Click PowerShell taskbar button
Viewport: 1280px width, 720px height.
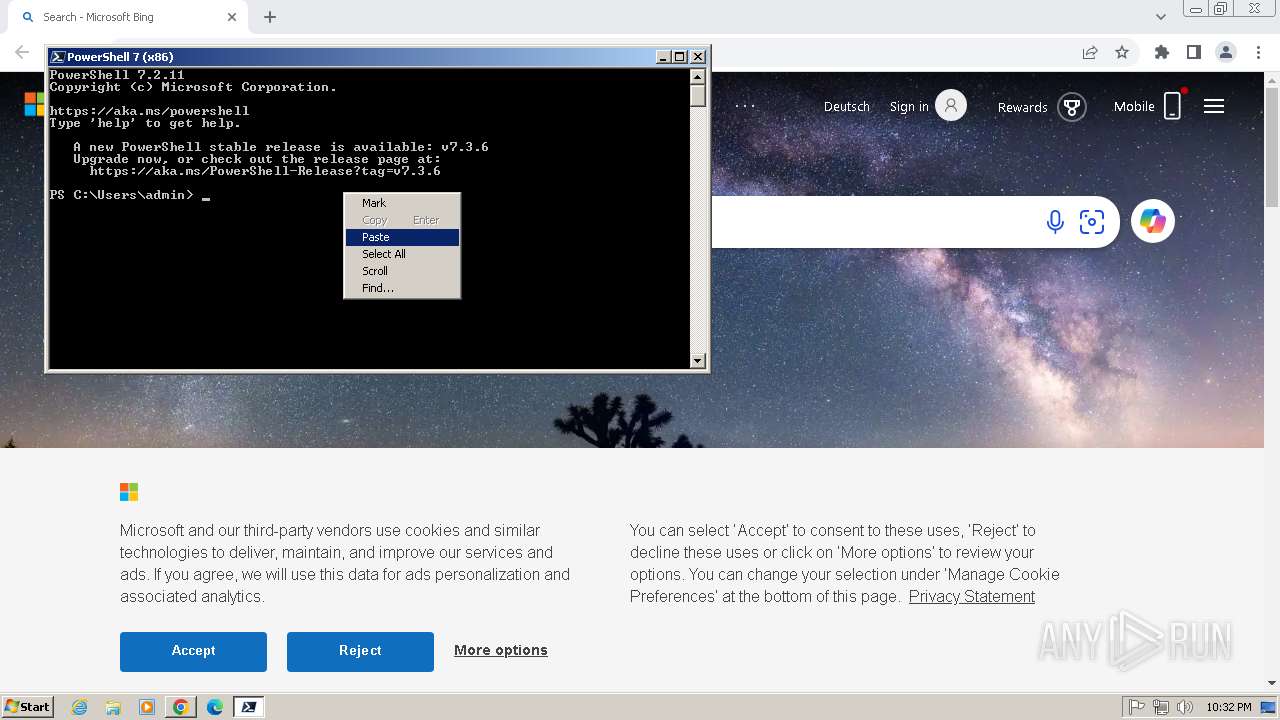coord(249,707)
